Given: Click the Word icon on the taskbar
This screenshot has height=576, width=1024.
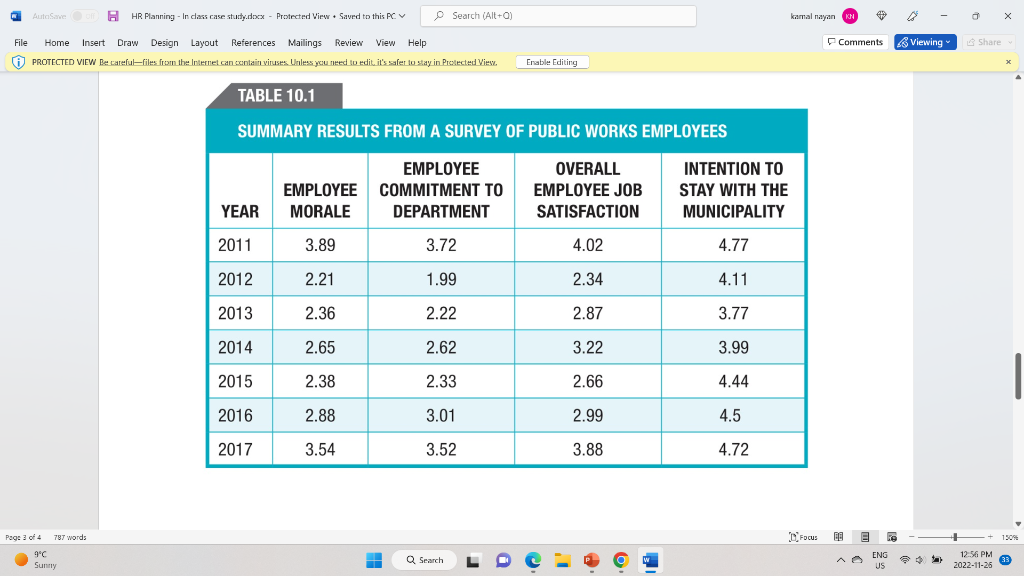Looking at the screenshot, I should (650, 560).
